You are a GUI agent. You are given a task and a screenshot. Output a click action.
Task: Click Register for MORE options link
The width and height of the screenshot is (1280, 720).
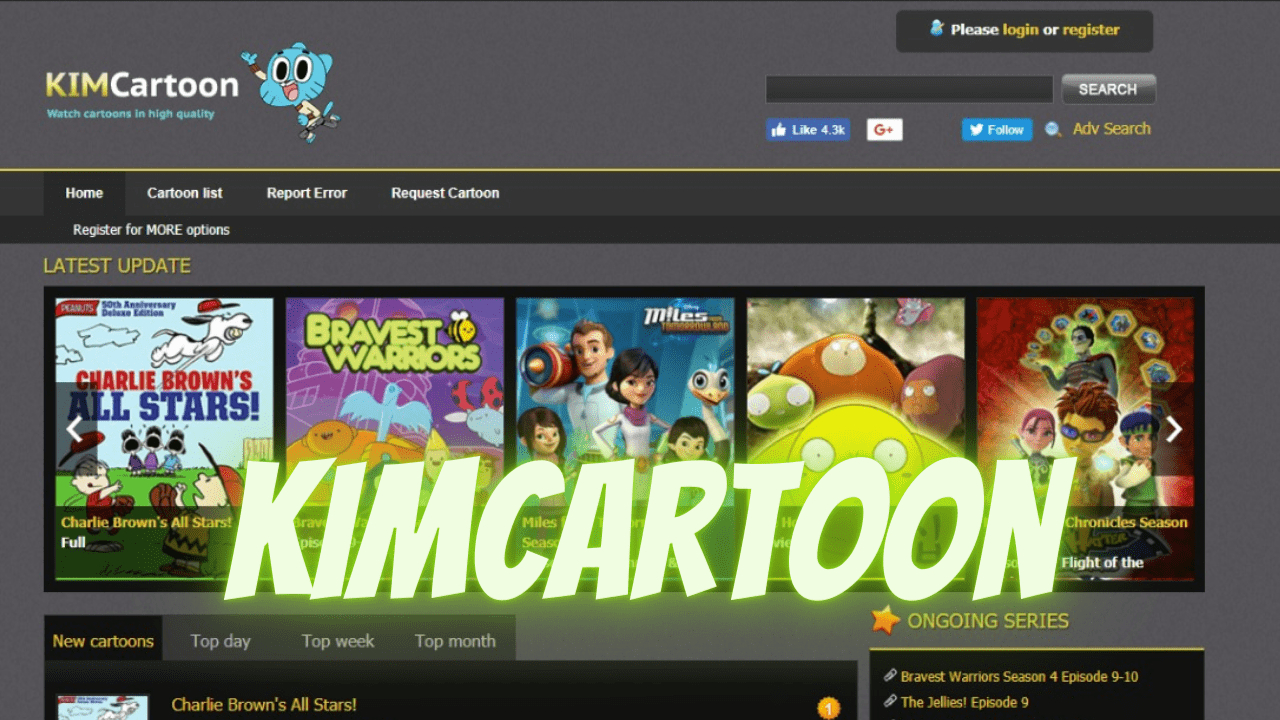(151, 230)
